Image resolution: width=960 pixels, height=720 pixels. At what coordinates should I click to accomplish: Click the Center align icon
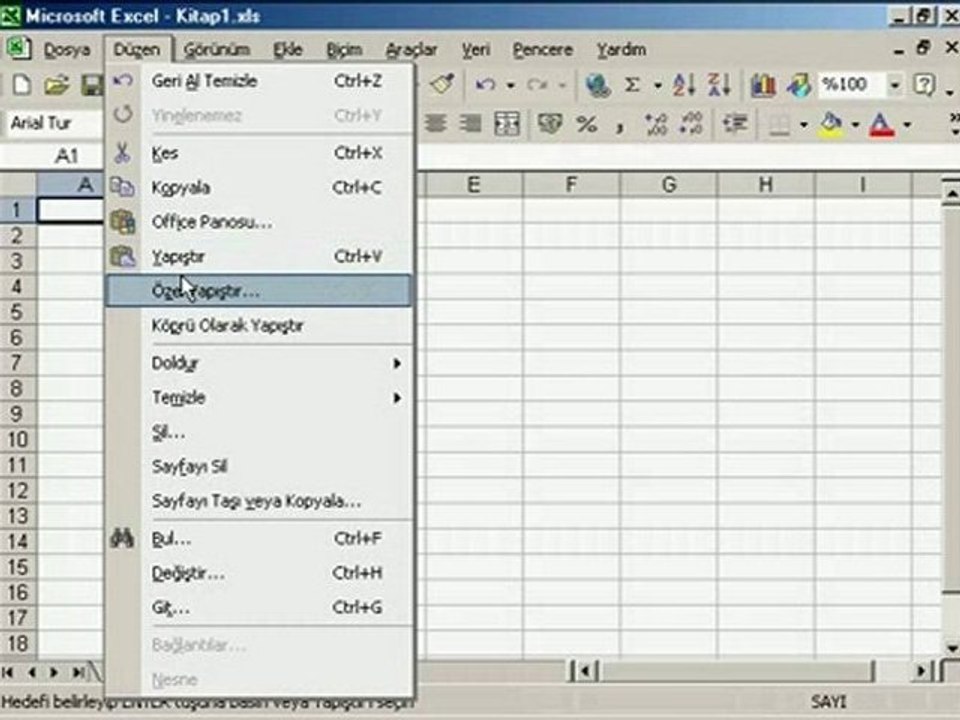[x=435, y=124]
